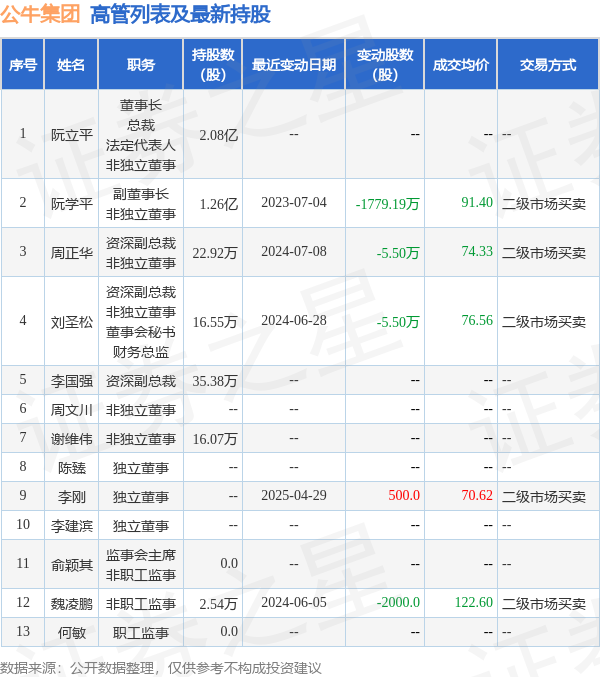Select the name 周文川

coord(72,410)
